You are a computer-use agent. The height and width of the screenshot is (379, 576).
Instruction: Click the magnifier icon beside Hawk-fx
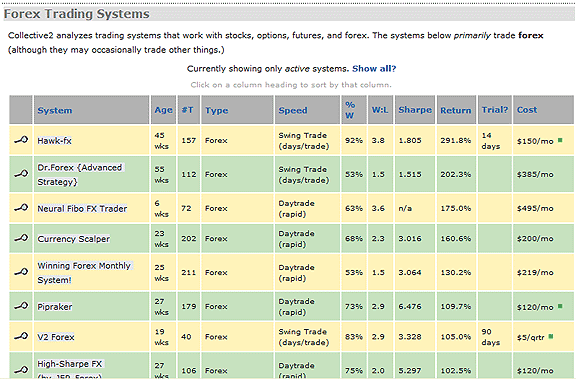(x=21, y=140)
